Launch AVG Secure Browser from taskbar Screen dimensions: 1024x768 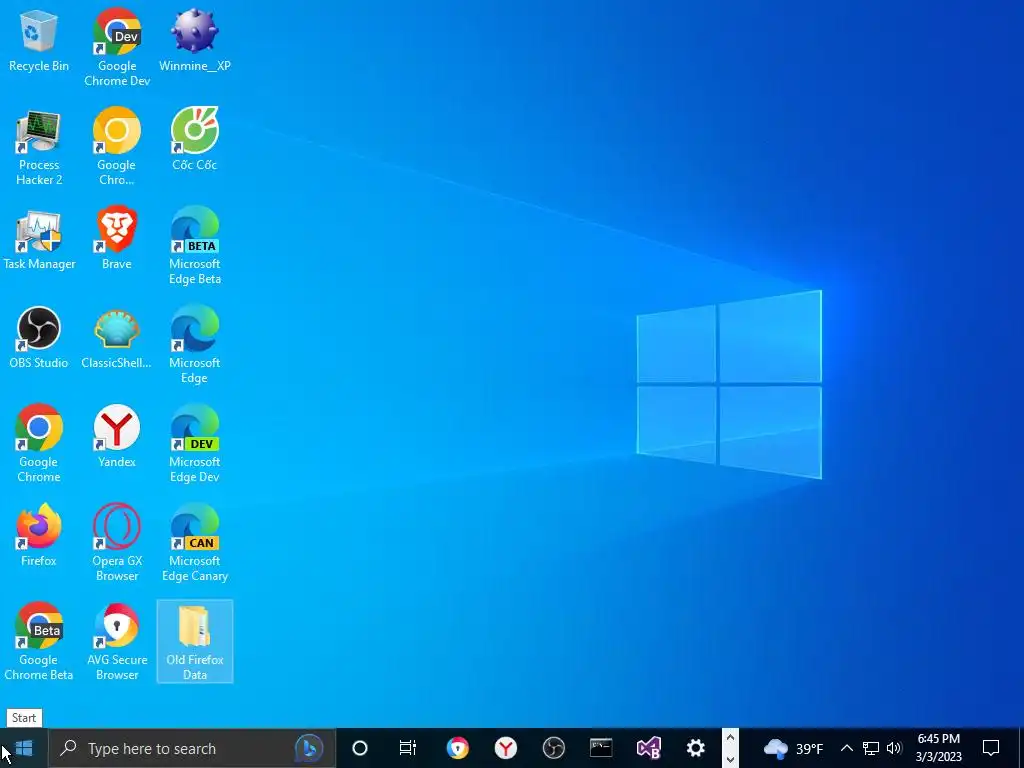coord(457,748)
